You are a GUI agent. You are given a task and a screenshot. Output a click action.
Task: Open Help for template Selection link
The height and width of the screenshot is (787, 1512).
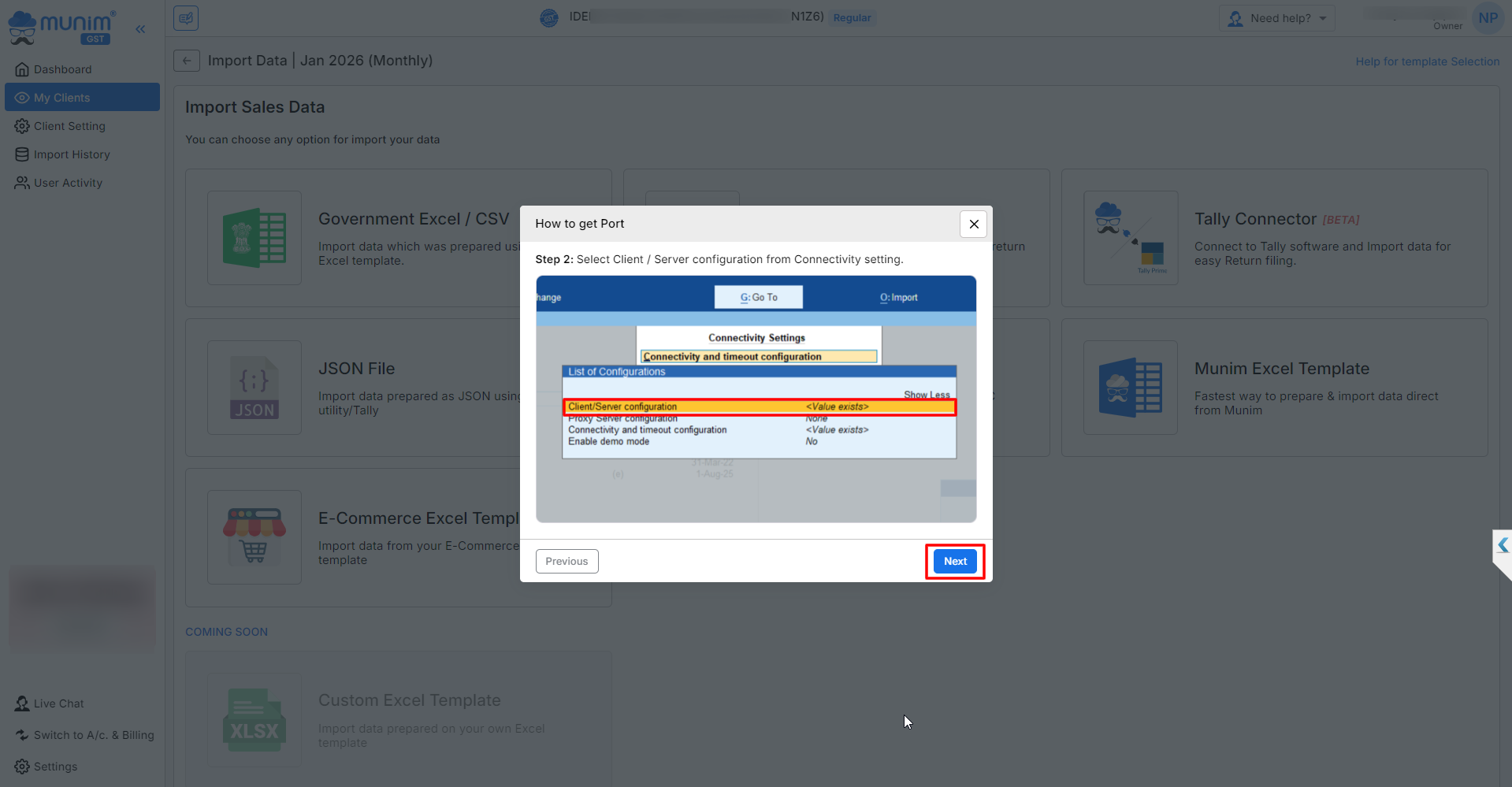click(1427, 61)
